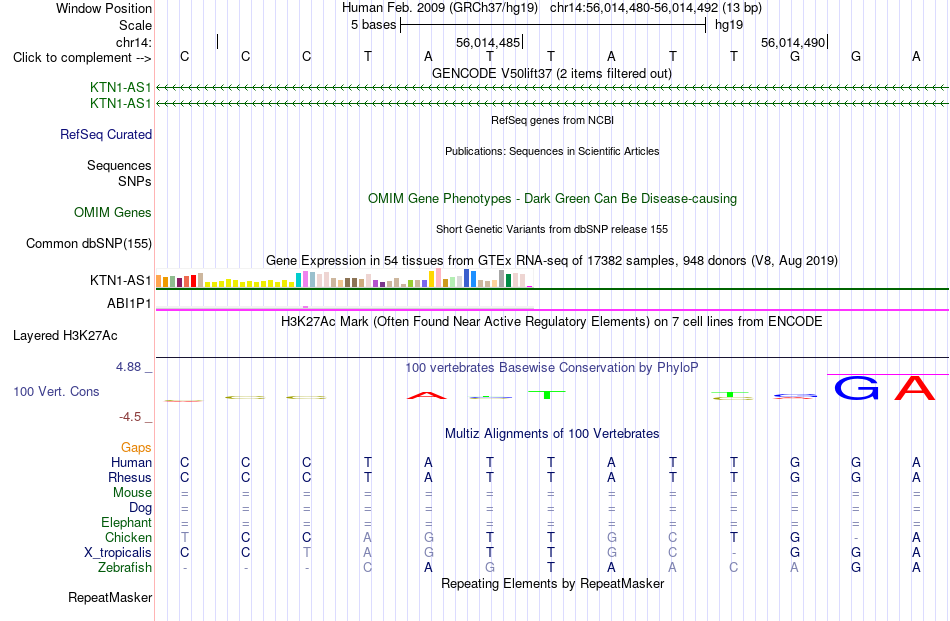The width and height of the screenshot is (950, 621).
Task: Click 'GENCODE V50lift37 (2 items filtered out)' title
Action: click(552, 73)
